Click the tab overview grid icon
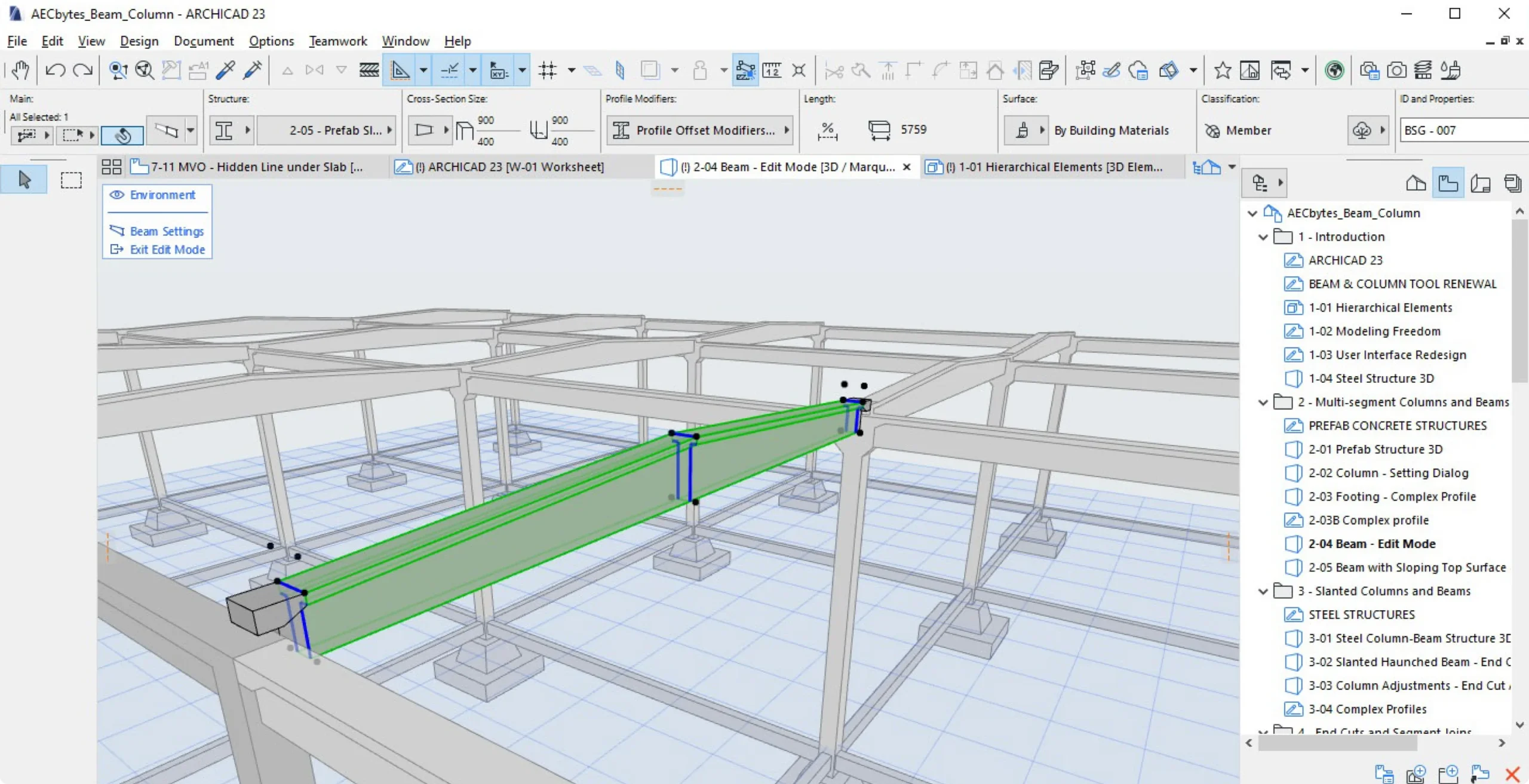 (112, 167)
